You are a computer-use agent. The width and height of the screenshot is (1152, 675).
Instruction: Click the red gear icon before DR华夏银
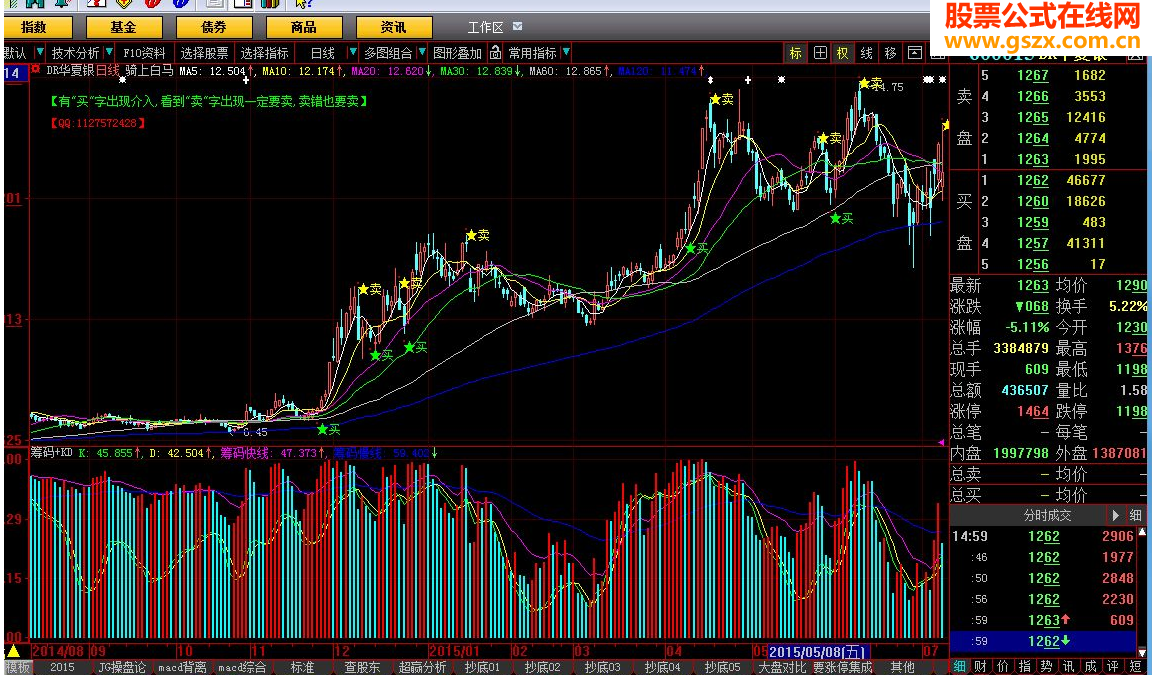point(36,71)
